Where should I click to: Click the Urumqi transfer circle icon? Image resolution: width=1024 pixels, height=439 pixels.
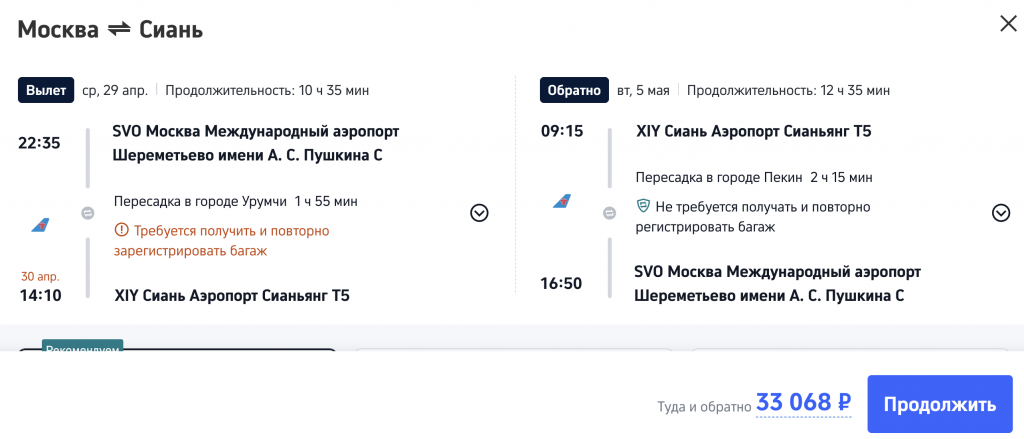point(87,212)
